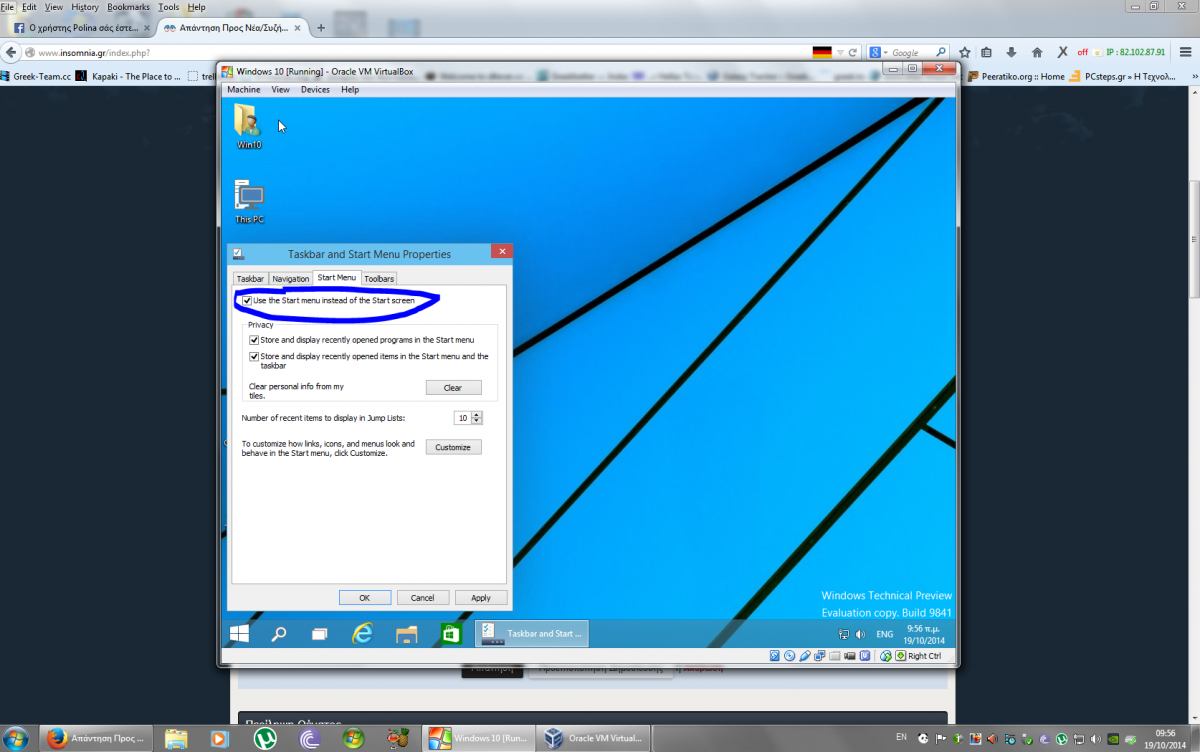Open the Firefox Bookmarks menu

coord(128,7)
